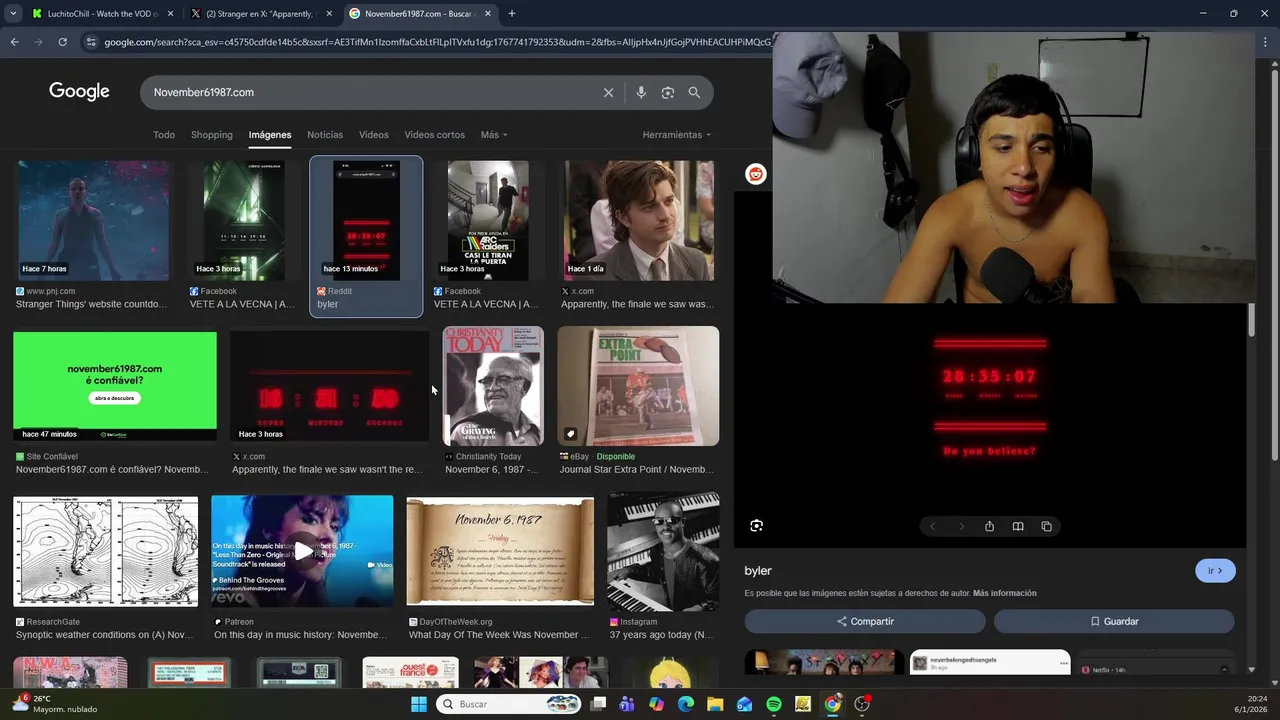
Task: Open the Instagram keyboard player thumbnail
Action: click(x=663, y=552)
